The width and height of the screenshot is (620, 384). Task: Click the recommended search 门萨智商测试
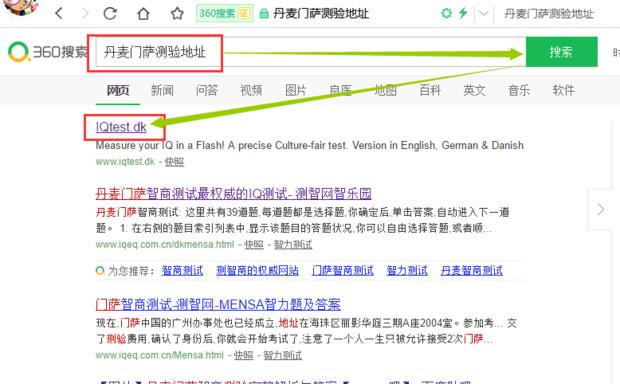(x=342, y=271)
